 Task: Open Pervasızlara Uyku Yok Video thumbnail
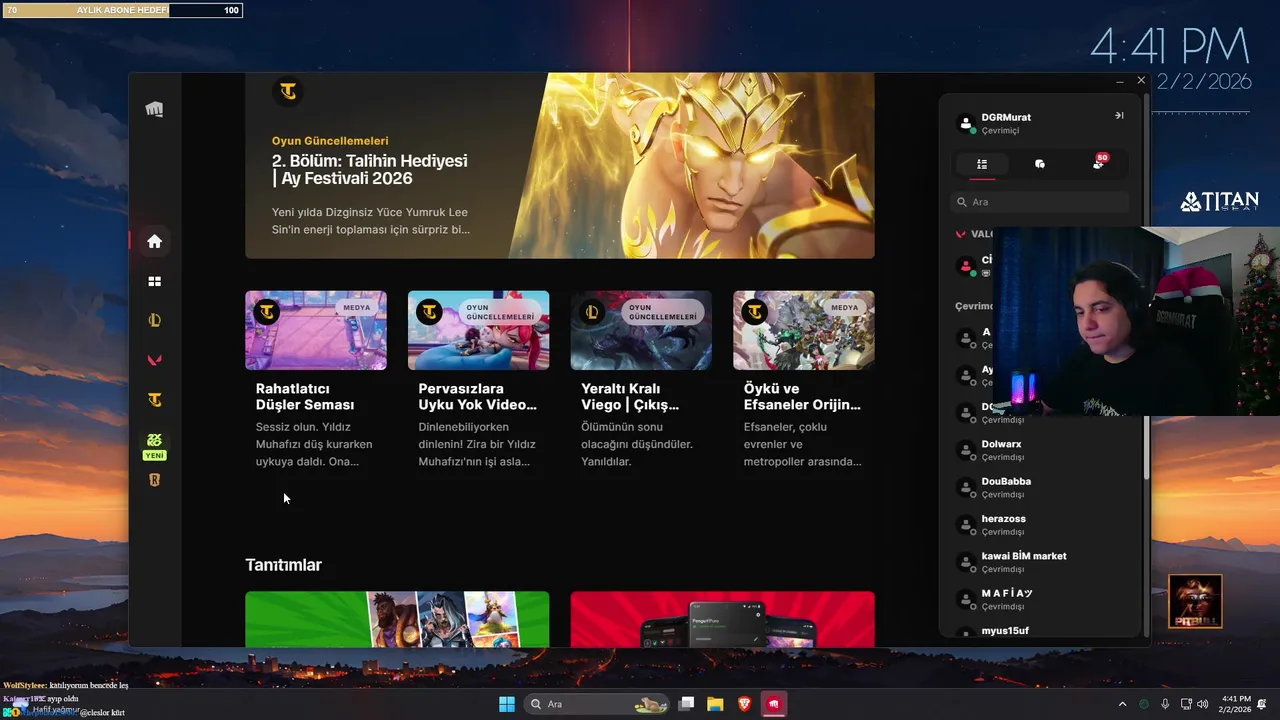[478, 330]
